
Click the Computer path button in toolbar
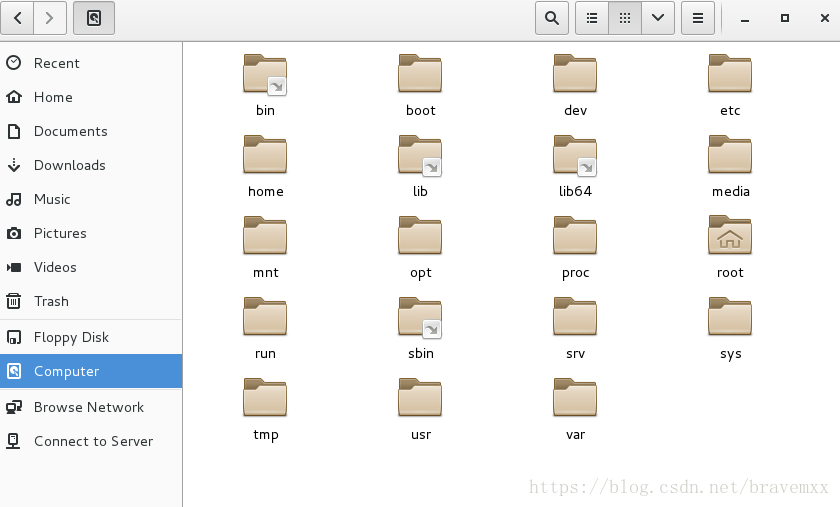[94, 18]
